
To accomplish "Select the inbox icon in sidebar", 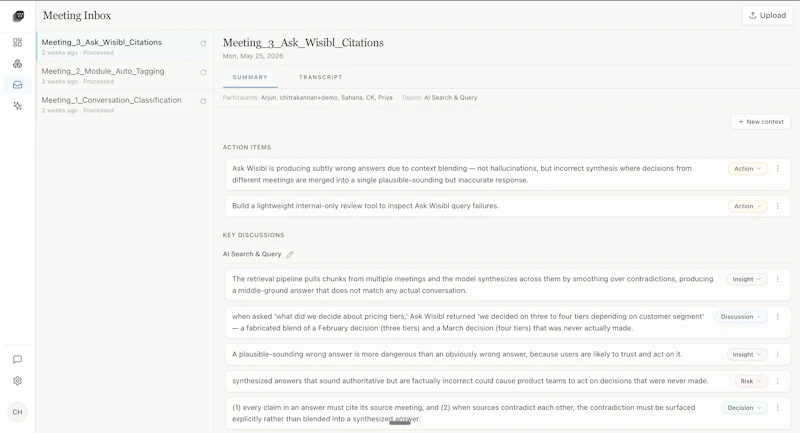I will click(17, 85).
